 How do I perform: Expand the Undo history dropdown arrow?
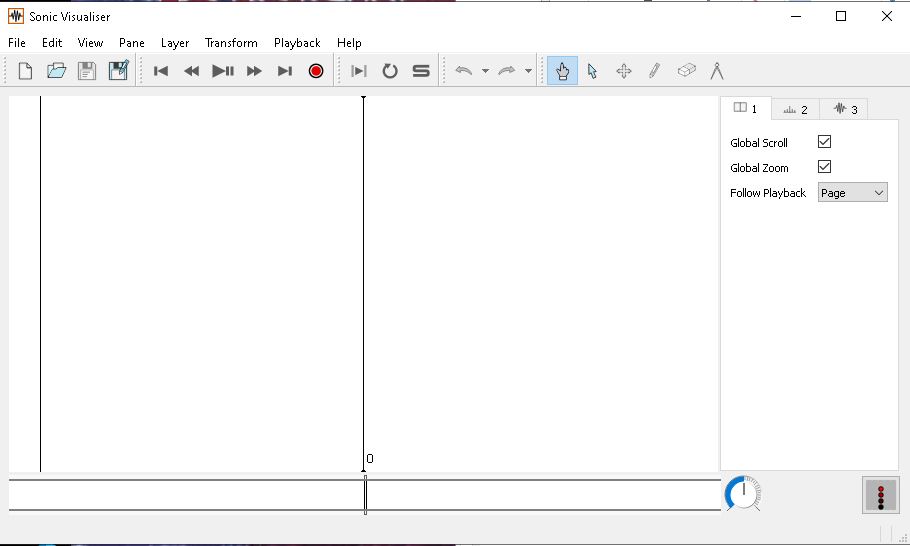pos(485,71)
